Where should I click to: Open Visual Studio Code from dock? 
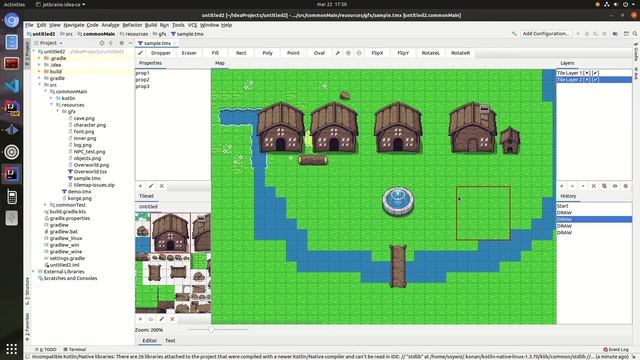click(x=11, y=86)
